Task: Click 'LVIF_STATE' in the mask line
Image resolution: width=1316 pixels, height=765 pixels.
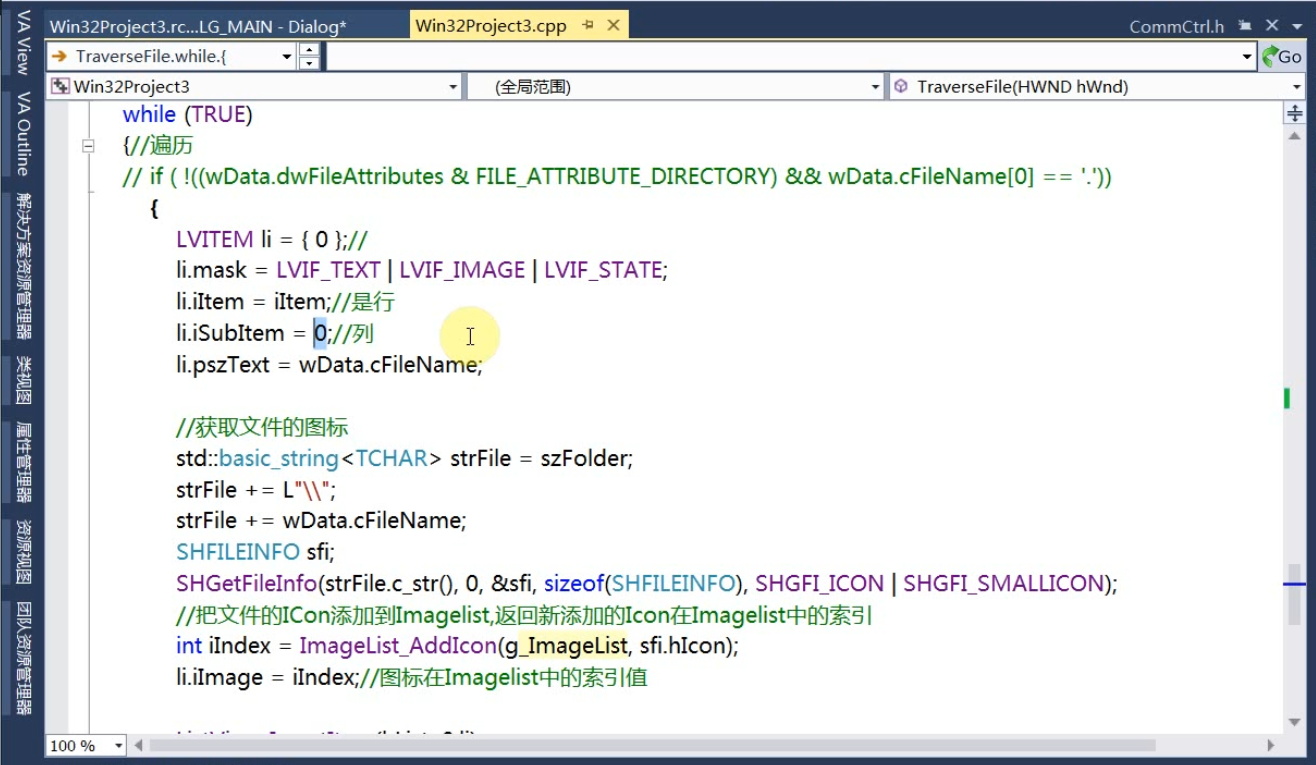Action: 605,270
